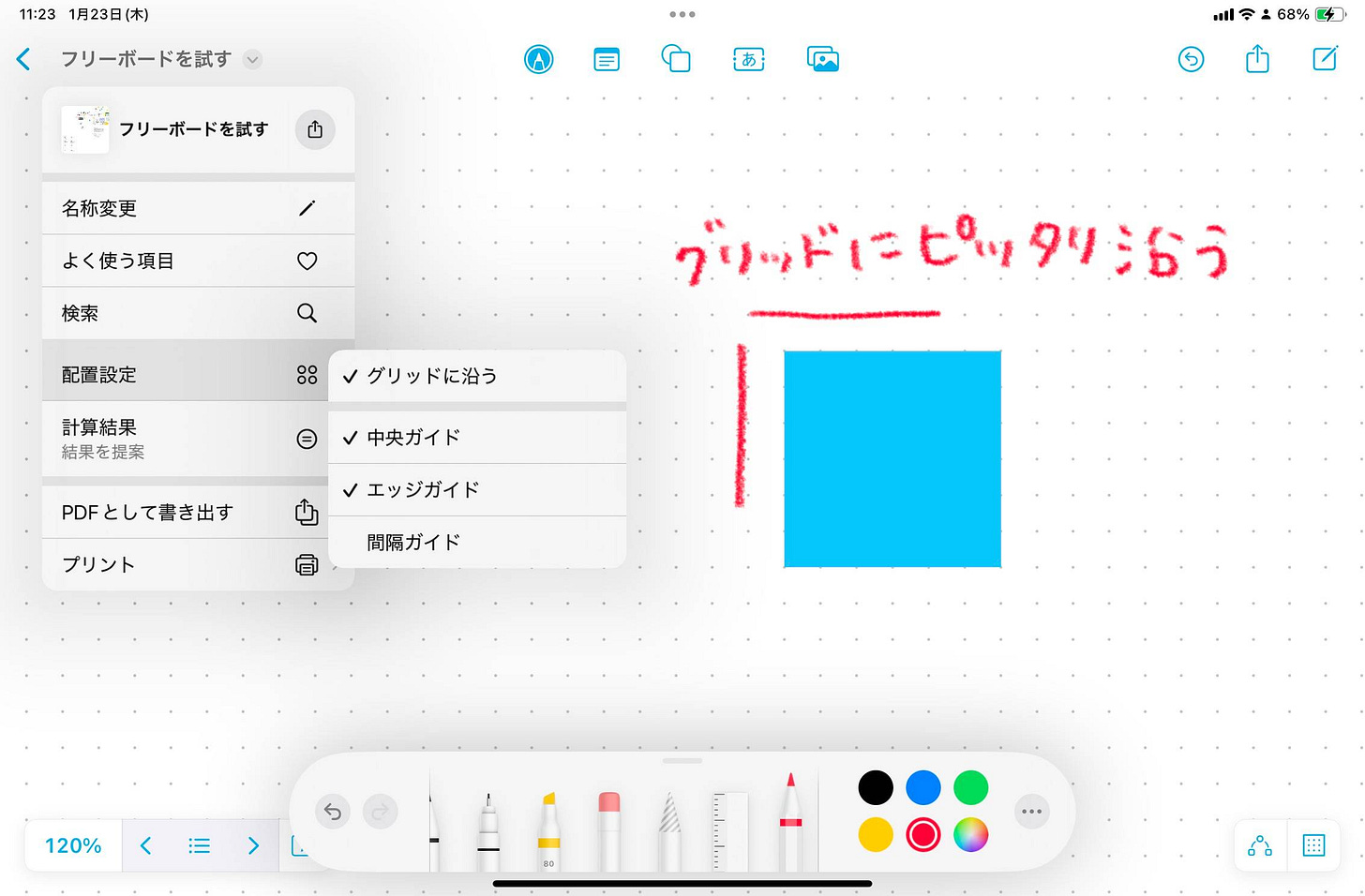Select the pencil tool
This screenshot has width=1365, height=896.
click(669, 832)
